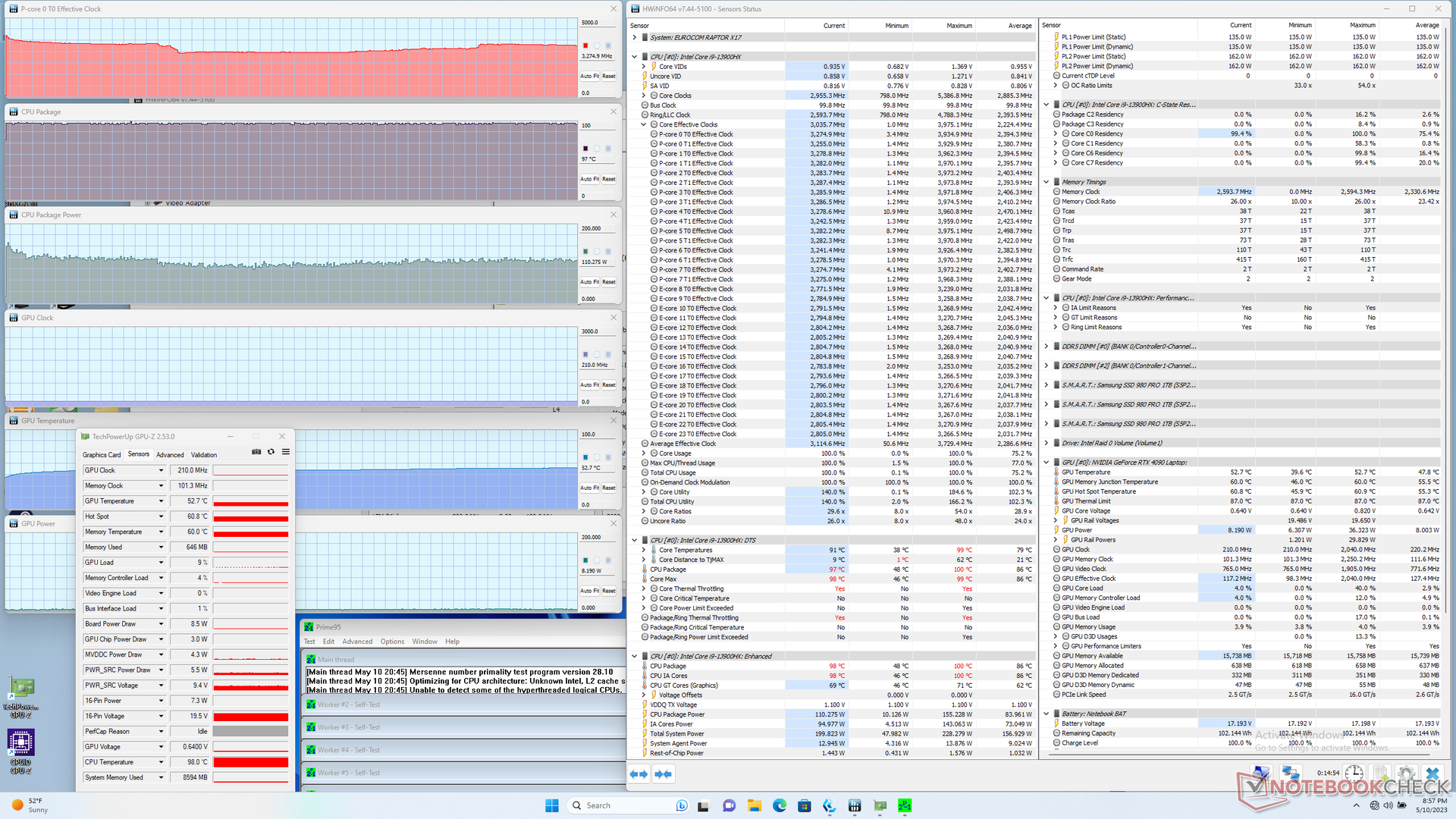Click HWiNFO network computers icon
The width and height of the screenshot is (1456, 819).
[1290, 773]
